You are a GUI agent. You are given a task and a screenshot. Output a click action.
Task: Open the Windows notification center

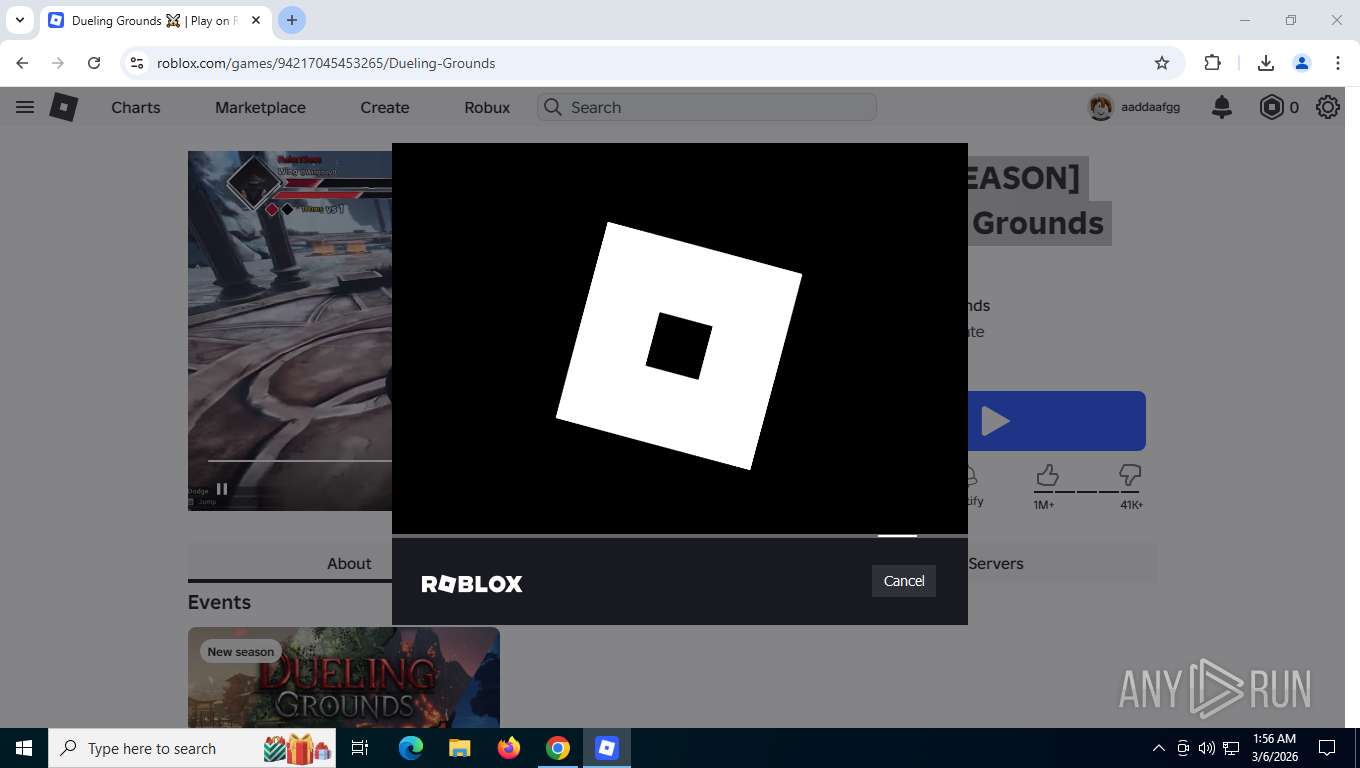coord(1327,748)
